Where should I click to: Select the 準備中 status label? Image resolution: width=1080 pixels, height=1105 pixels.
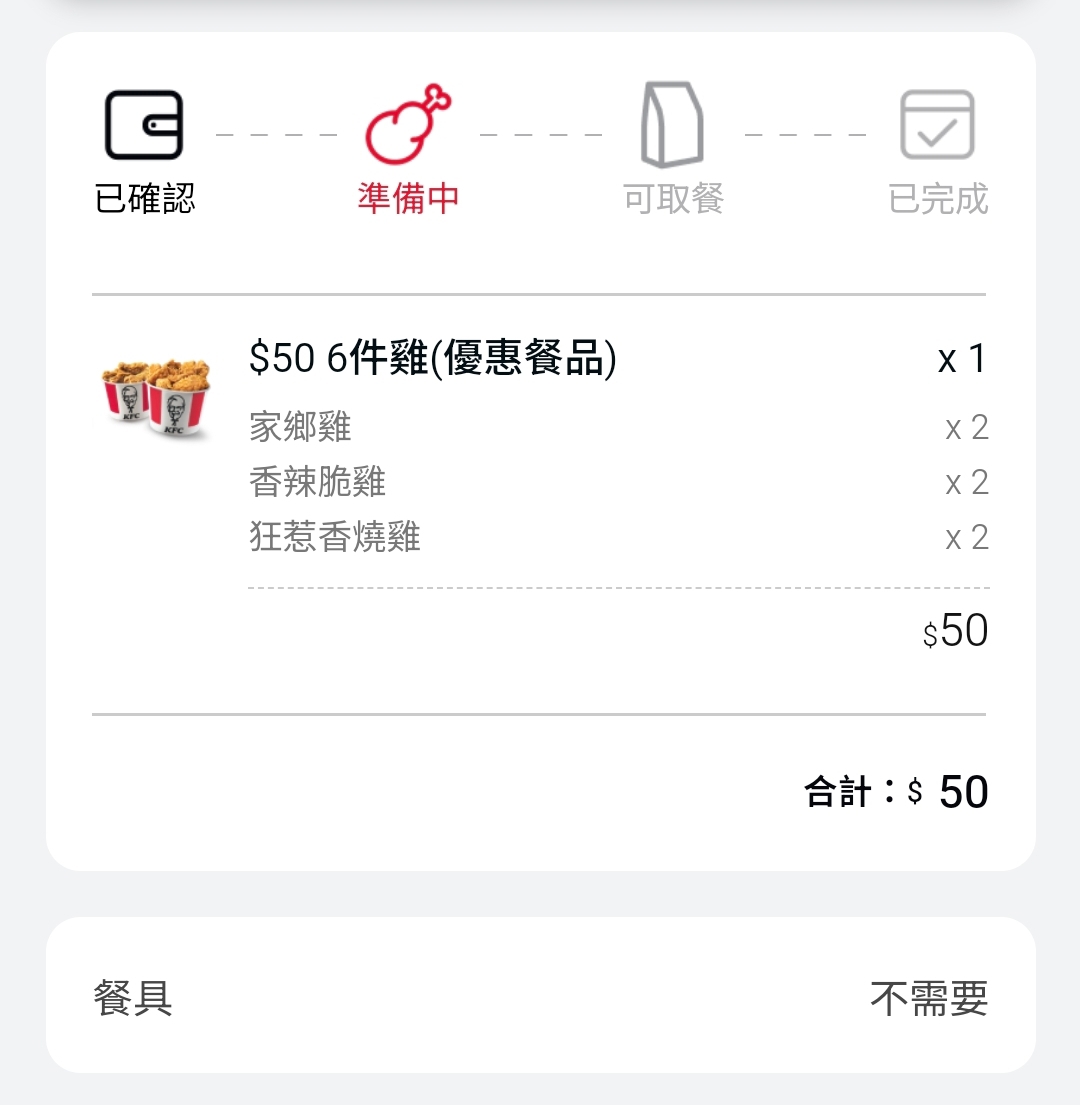(x=408, y=198)
